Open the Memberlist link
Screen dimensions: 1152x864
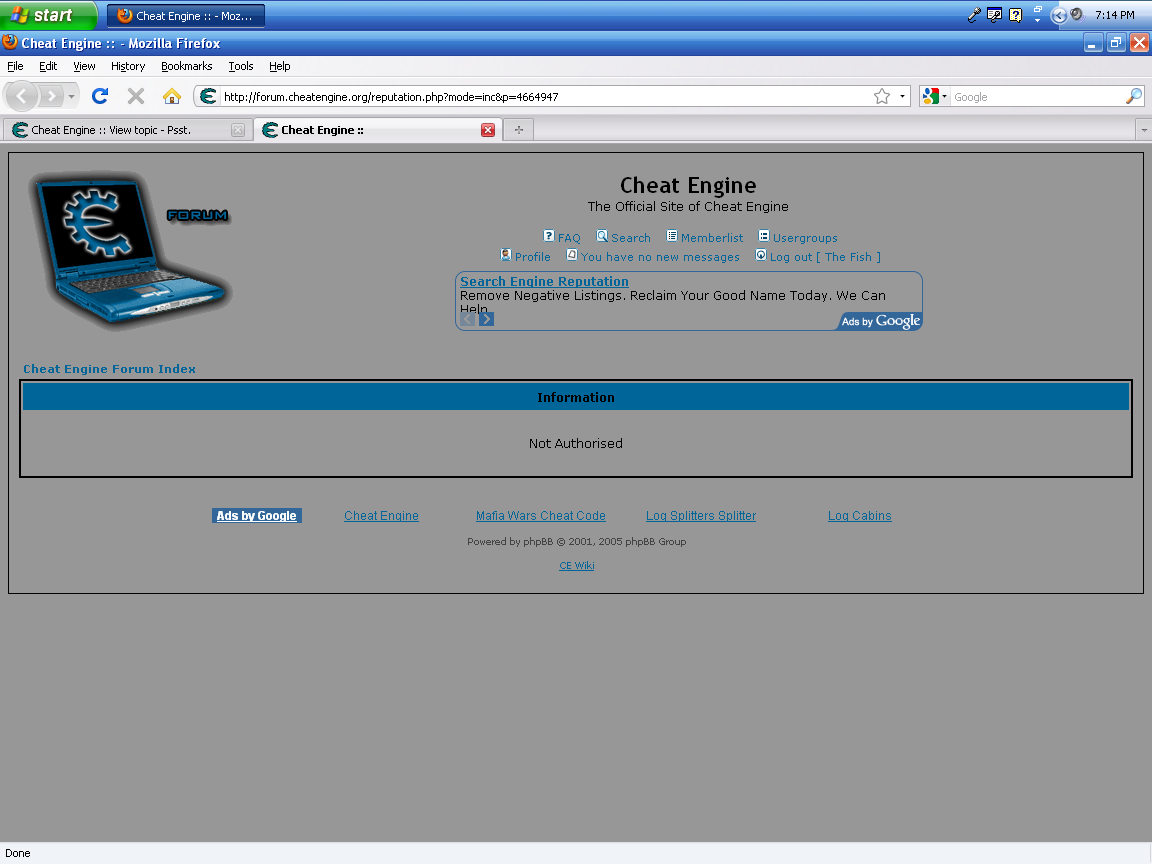(711, 238)
